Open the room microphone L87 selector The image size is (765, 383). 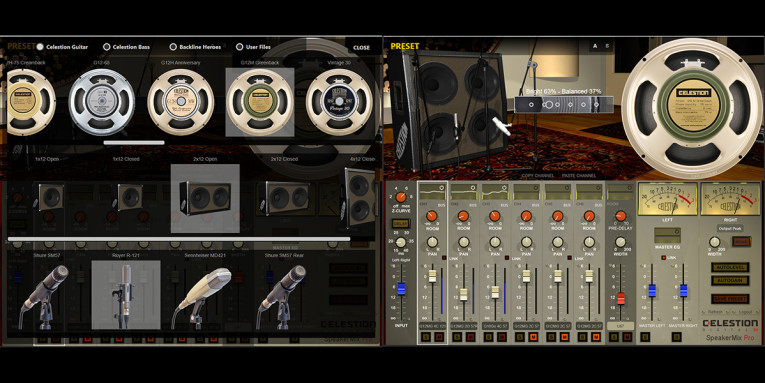tap(621, 325)
